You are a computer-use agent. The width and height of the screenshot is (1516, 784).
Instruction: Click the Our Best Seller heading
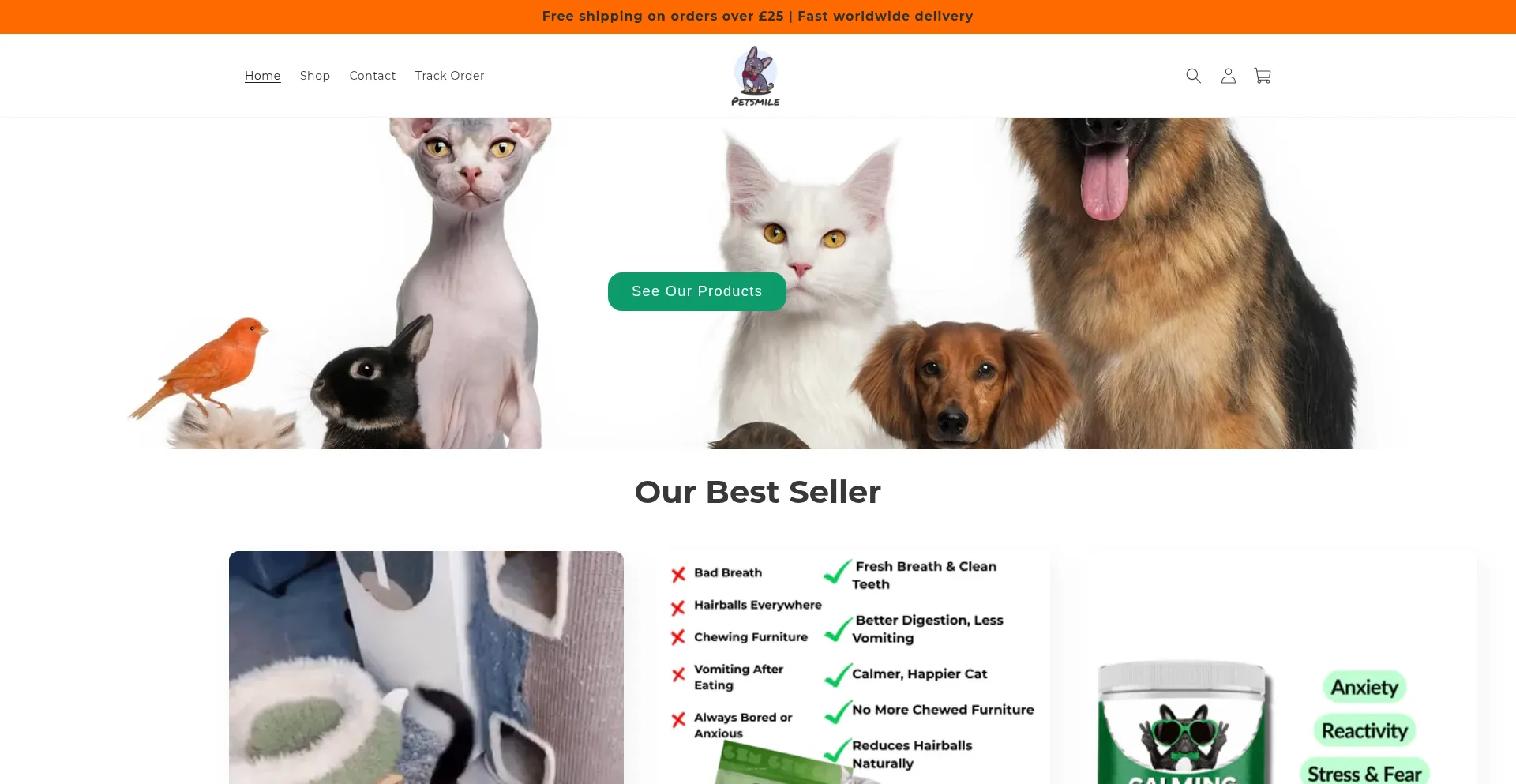[x=758, y=492]
